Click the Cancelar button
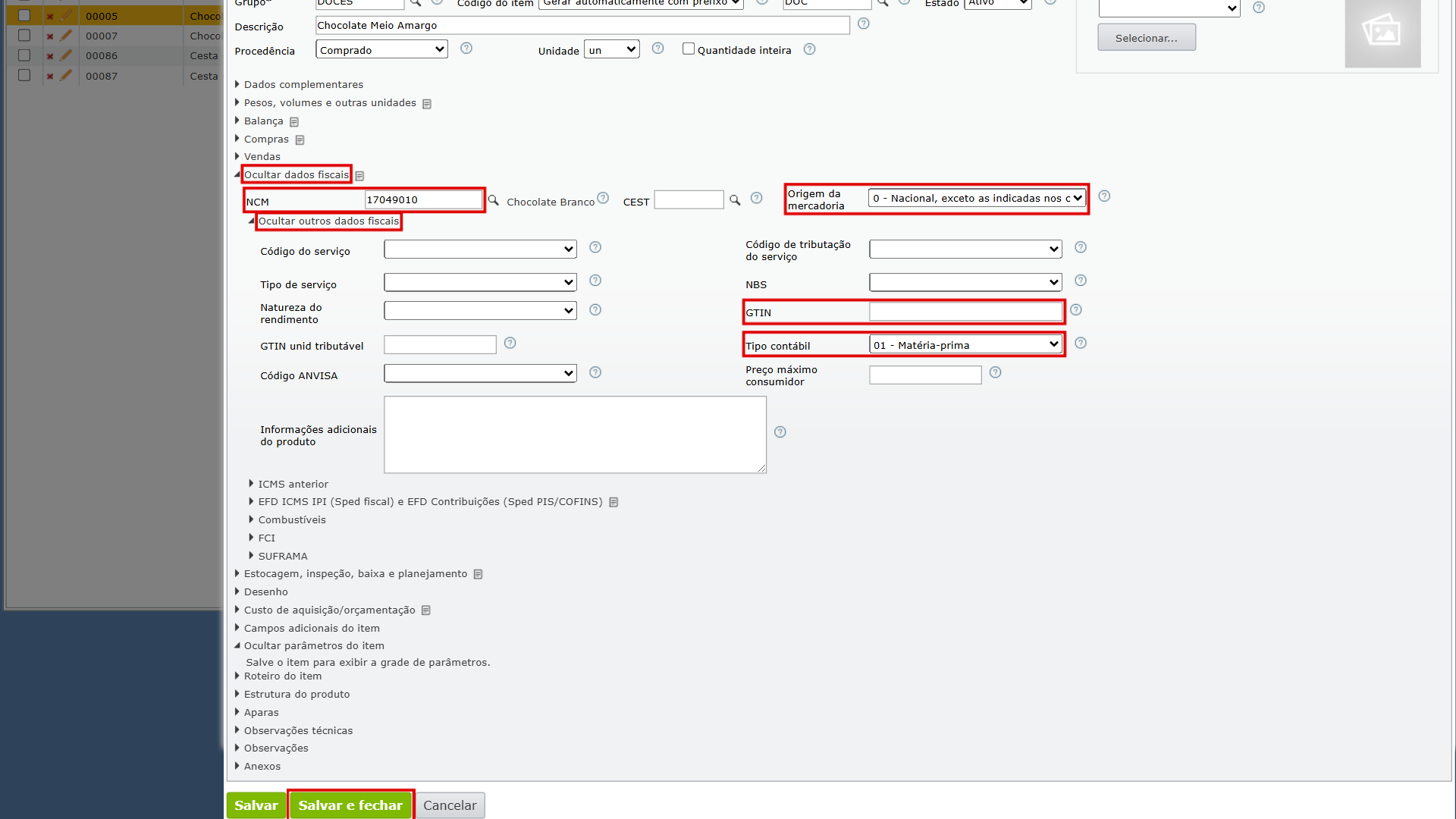This screenshot has width=1456, height=819. [x=450, y=805]
